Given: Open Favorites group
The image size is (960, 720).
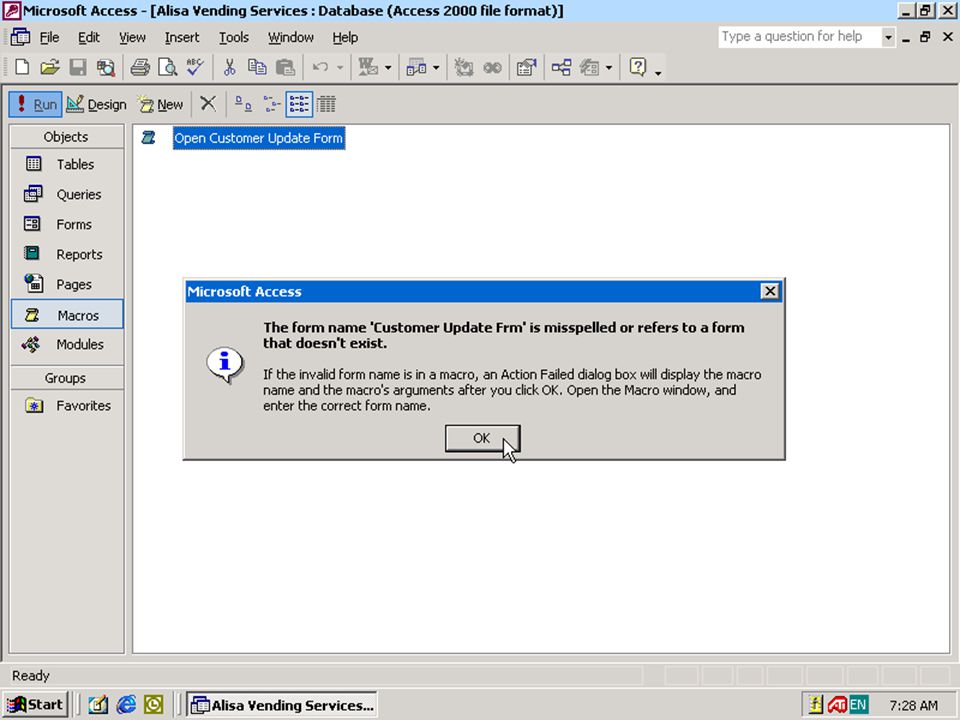Looking at the screenshot, I should 67,405.
